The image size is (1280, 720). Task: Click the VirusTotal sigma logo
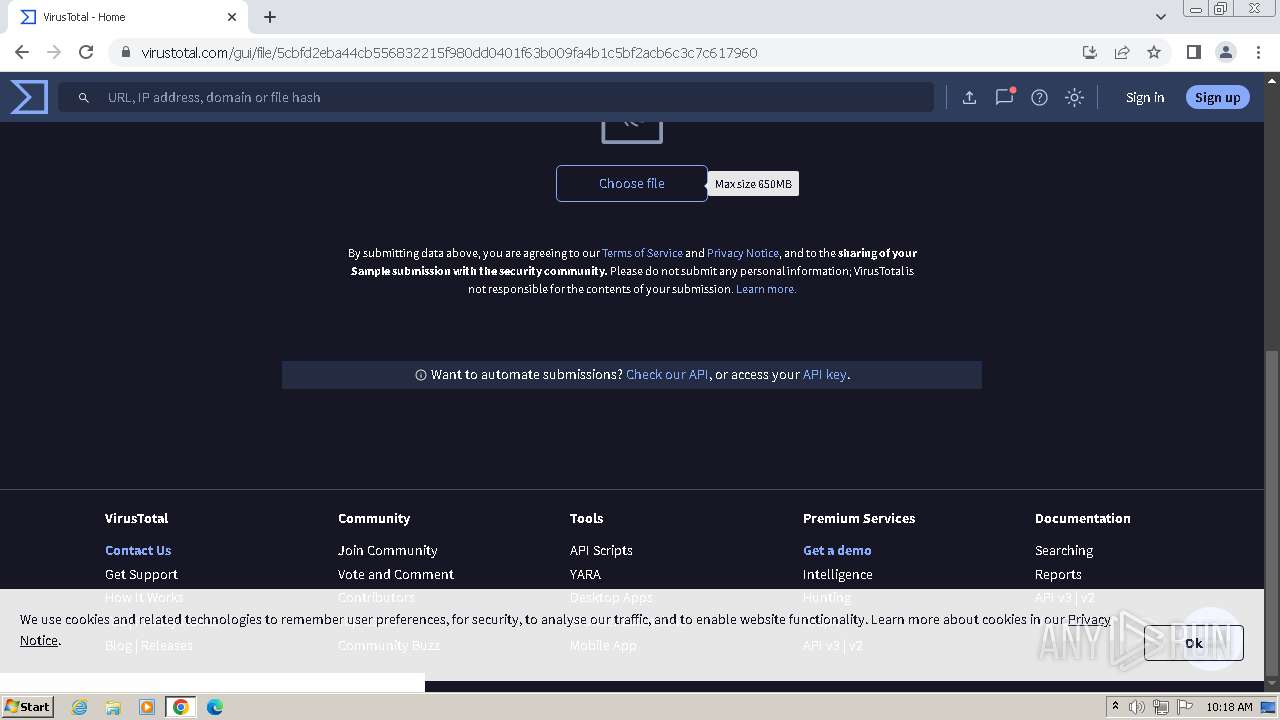pos(29,97)
